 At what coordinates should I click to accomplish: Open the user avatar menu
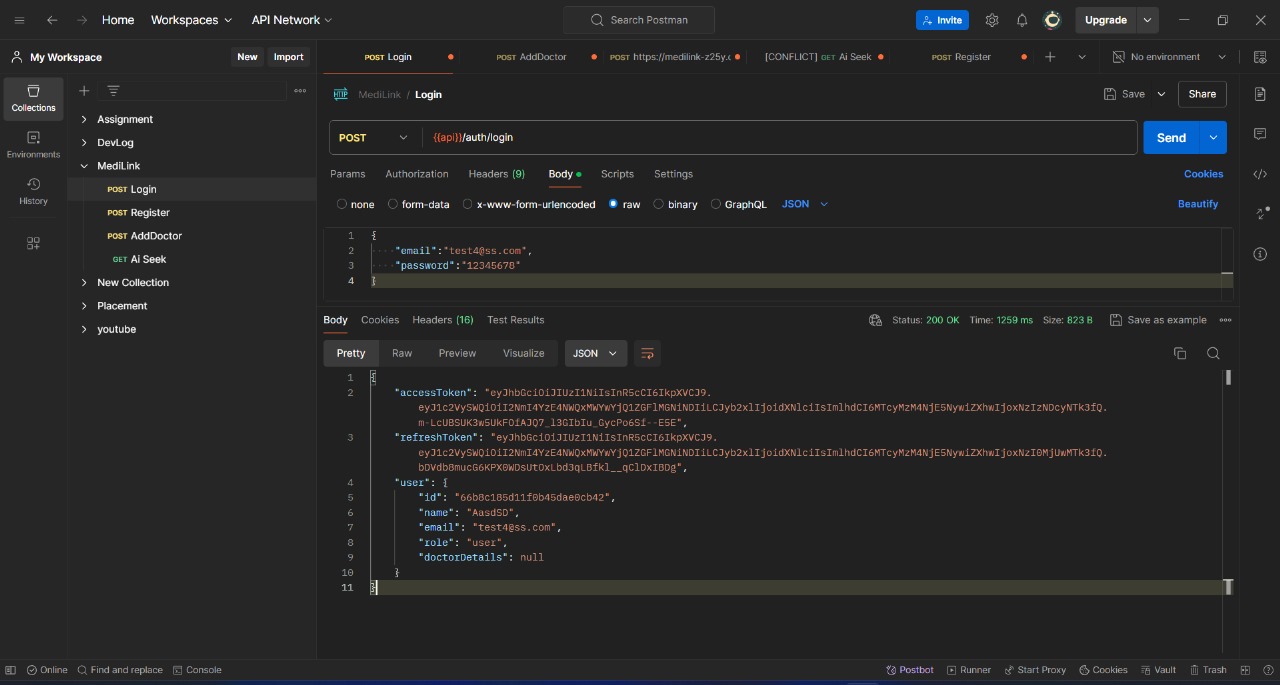pos(1052,20)
